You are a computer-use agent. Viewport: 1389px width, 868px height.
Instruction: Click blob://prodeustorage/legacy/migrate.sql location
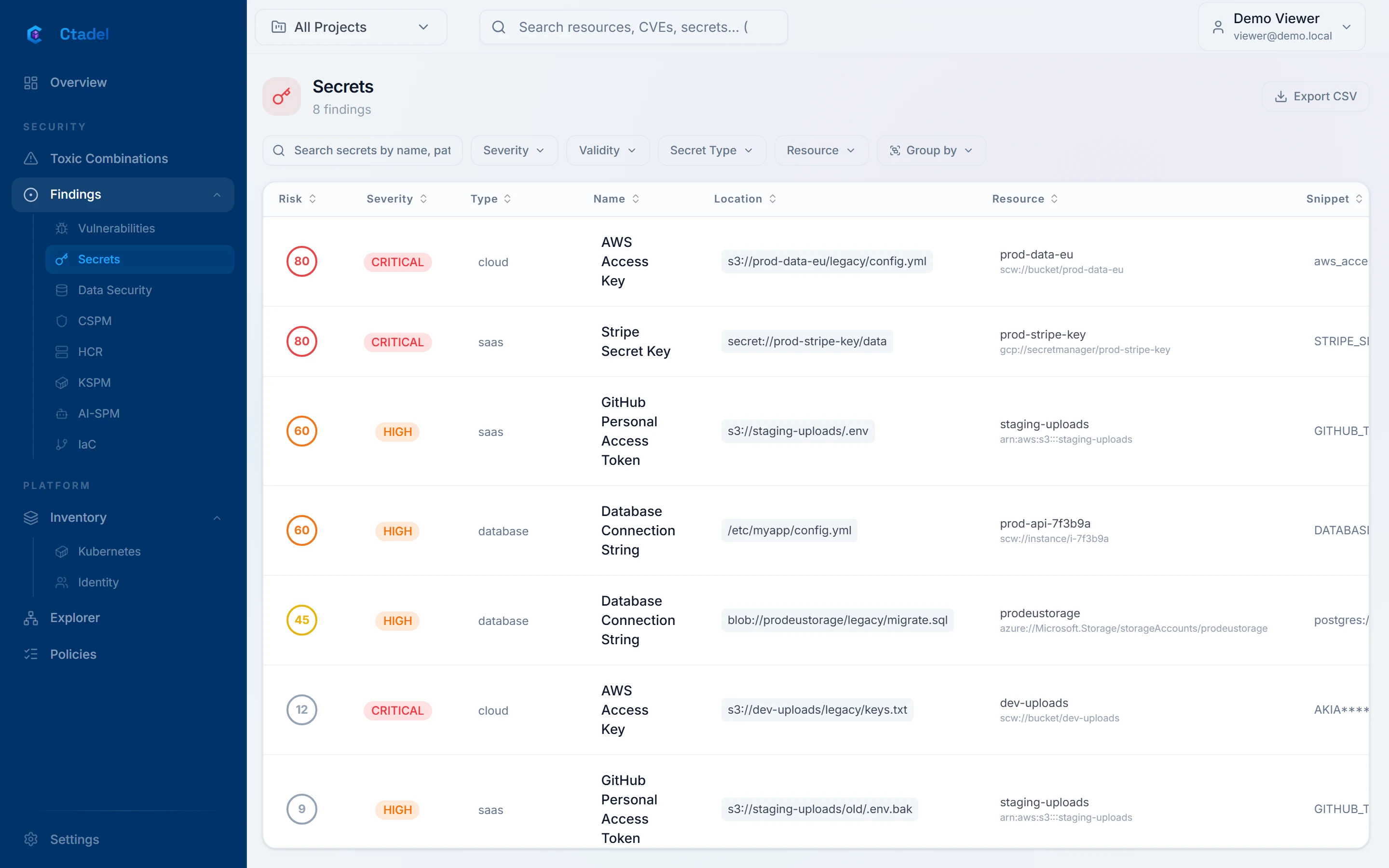coord(837,620)
